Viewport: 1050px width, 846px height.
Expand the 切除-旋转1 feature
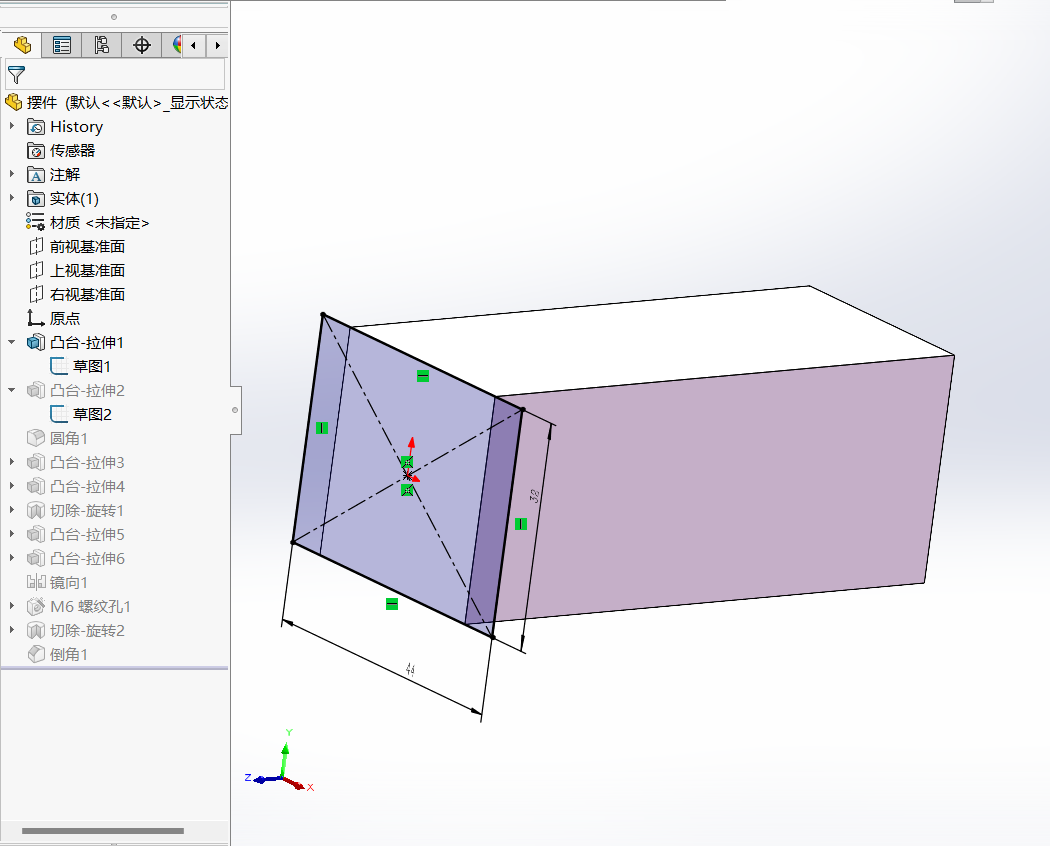(11, 510)
